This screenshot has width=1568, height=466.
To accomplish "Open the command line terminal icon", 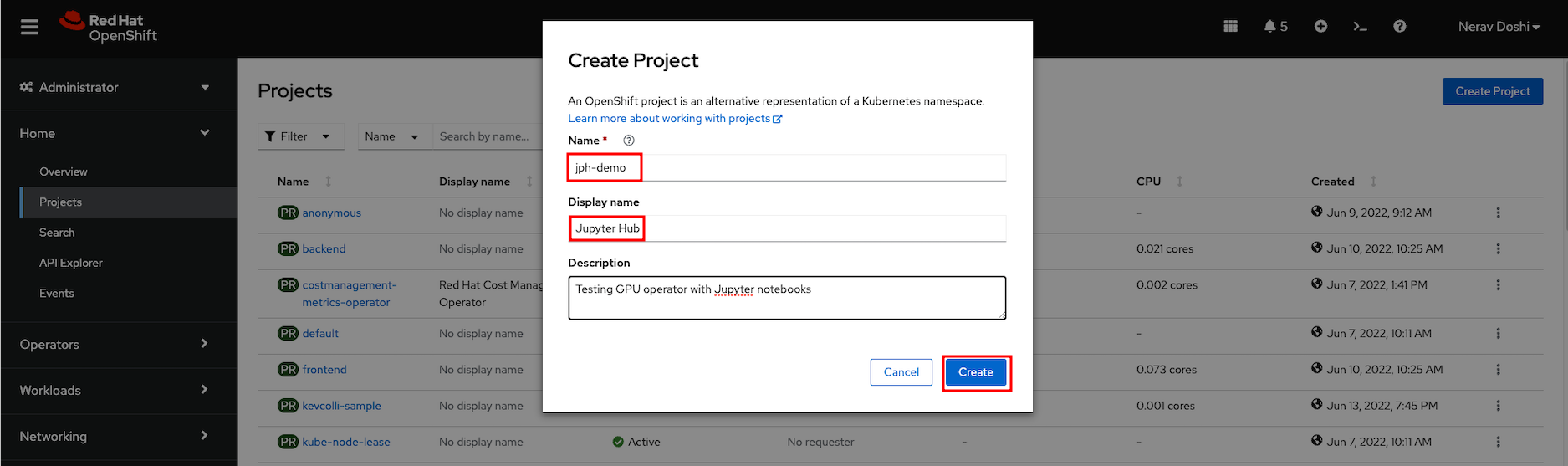I will [x=1360, y=27].
